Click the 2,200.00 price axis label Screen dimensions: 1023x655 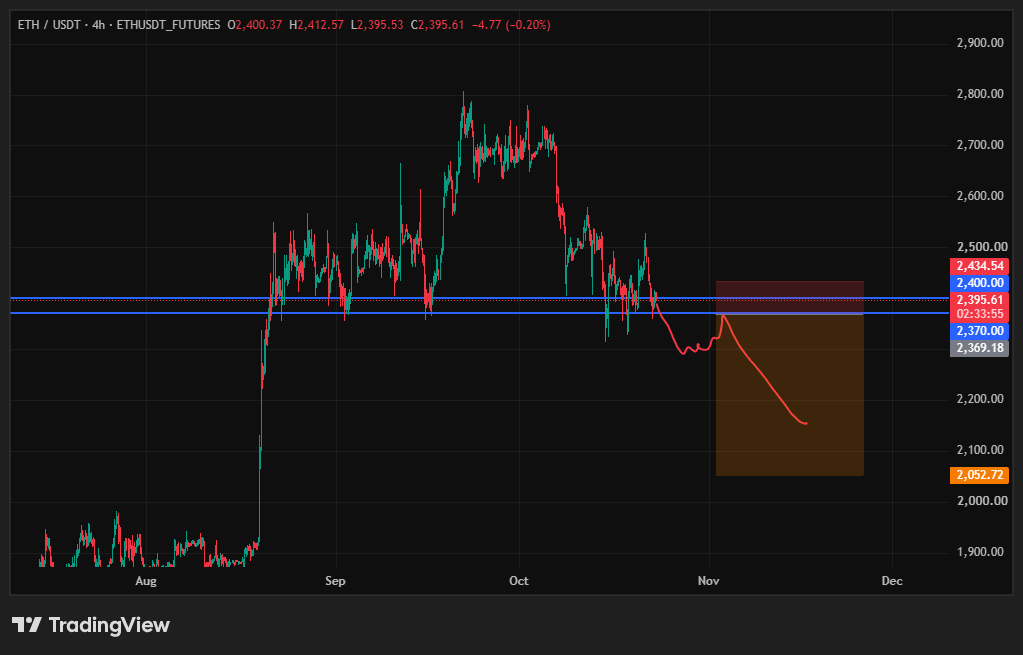click(979, 399)
